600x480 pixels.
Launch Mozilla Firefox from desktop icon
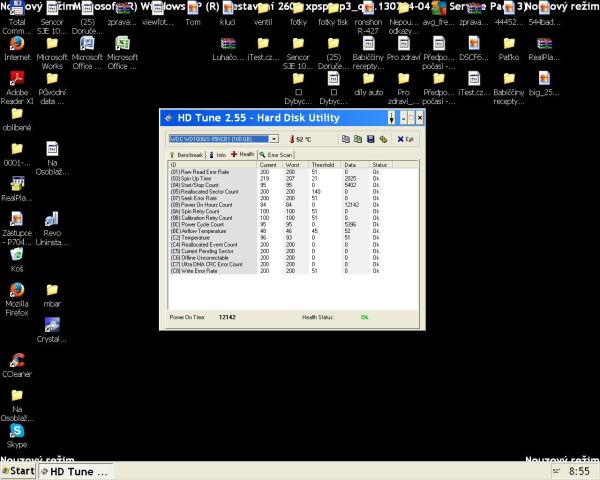(x=17, y=299)
